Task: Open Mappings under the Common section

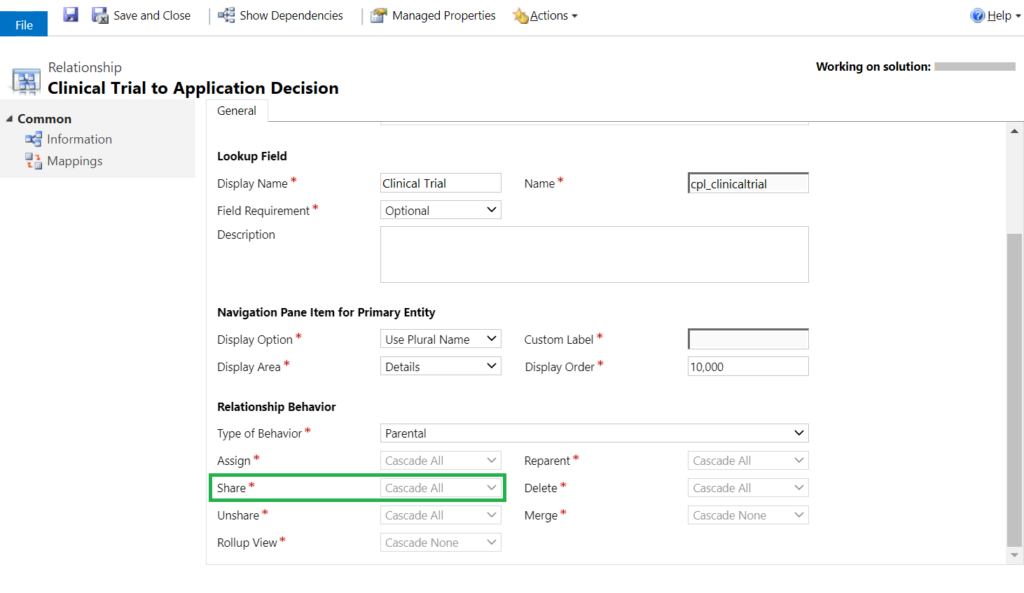Action: point(73,160)
